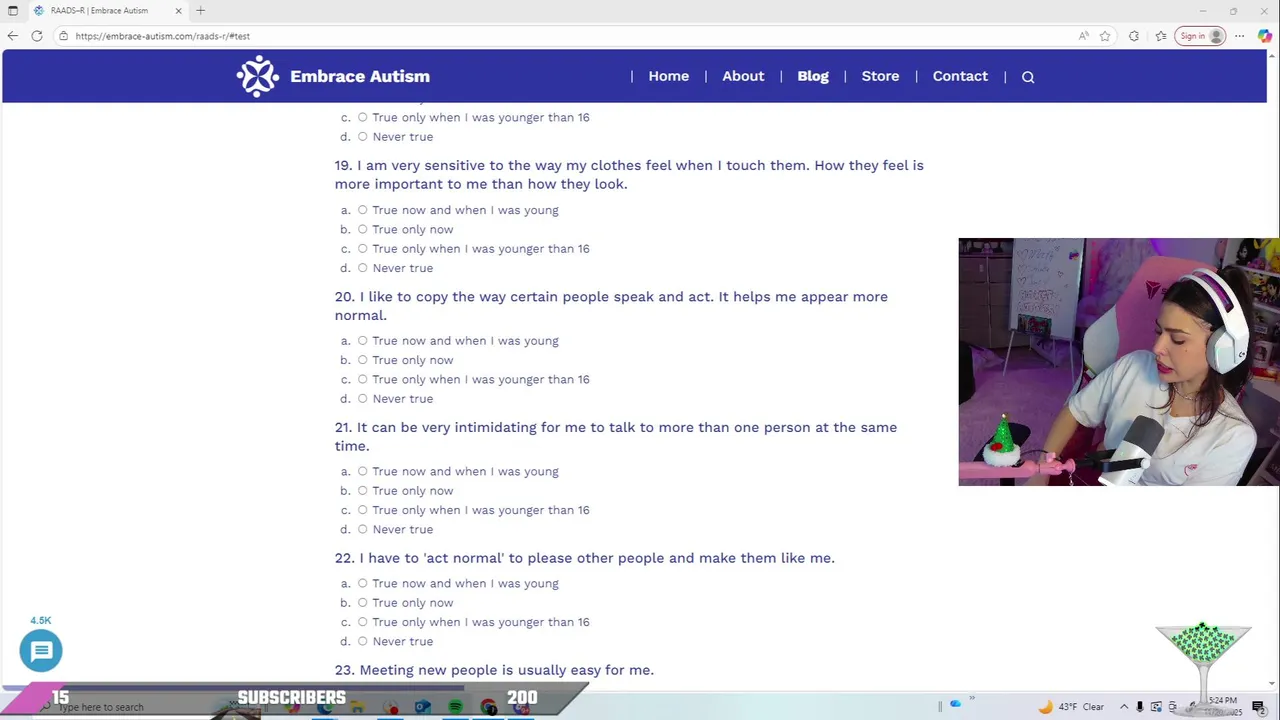1280x720 pixels.
Task: Open a new tab with plus icon
Action: 200,11
